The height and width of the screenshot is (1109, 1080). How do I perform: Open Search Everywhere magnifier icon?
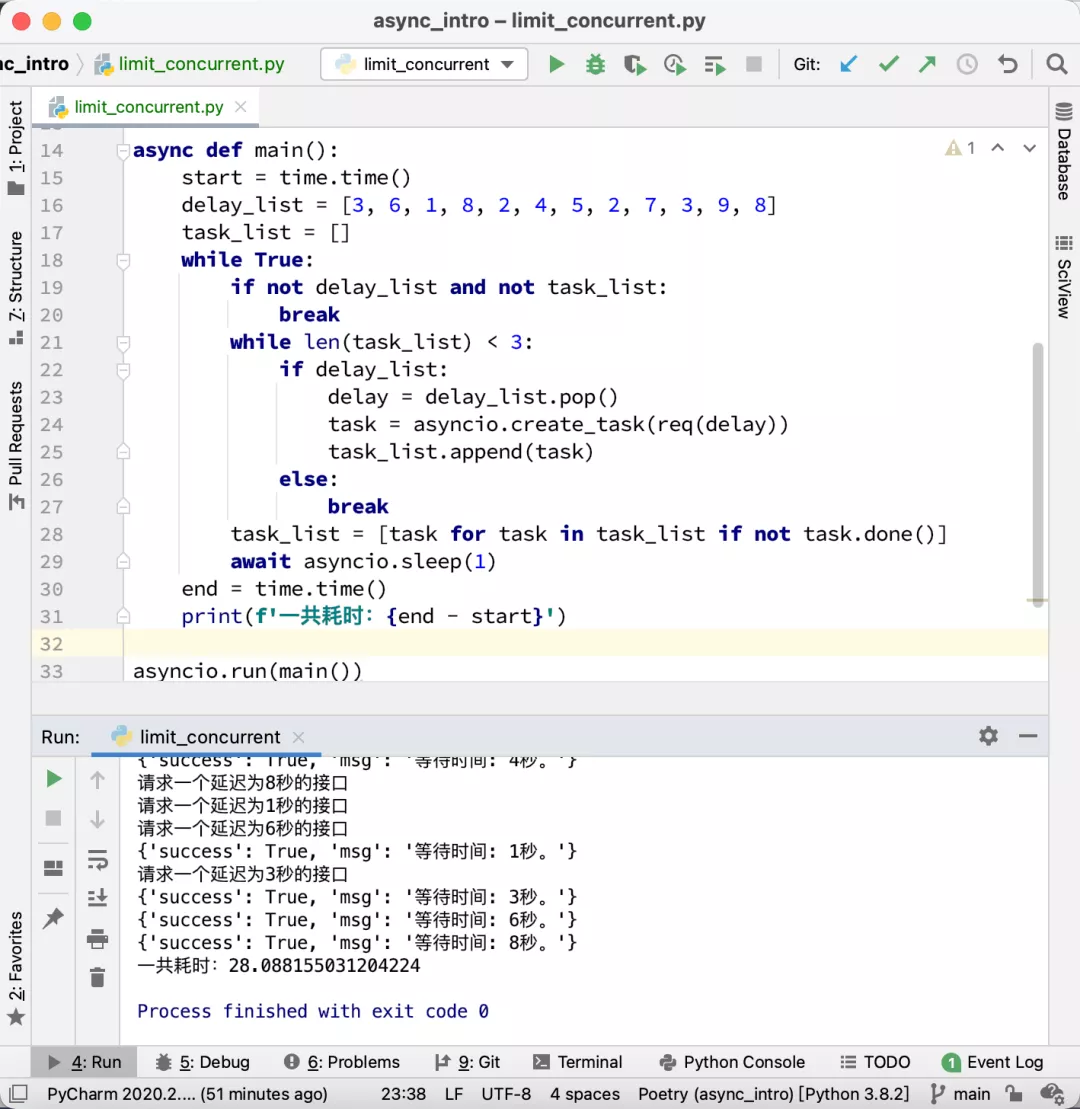[1056, 65]
